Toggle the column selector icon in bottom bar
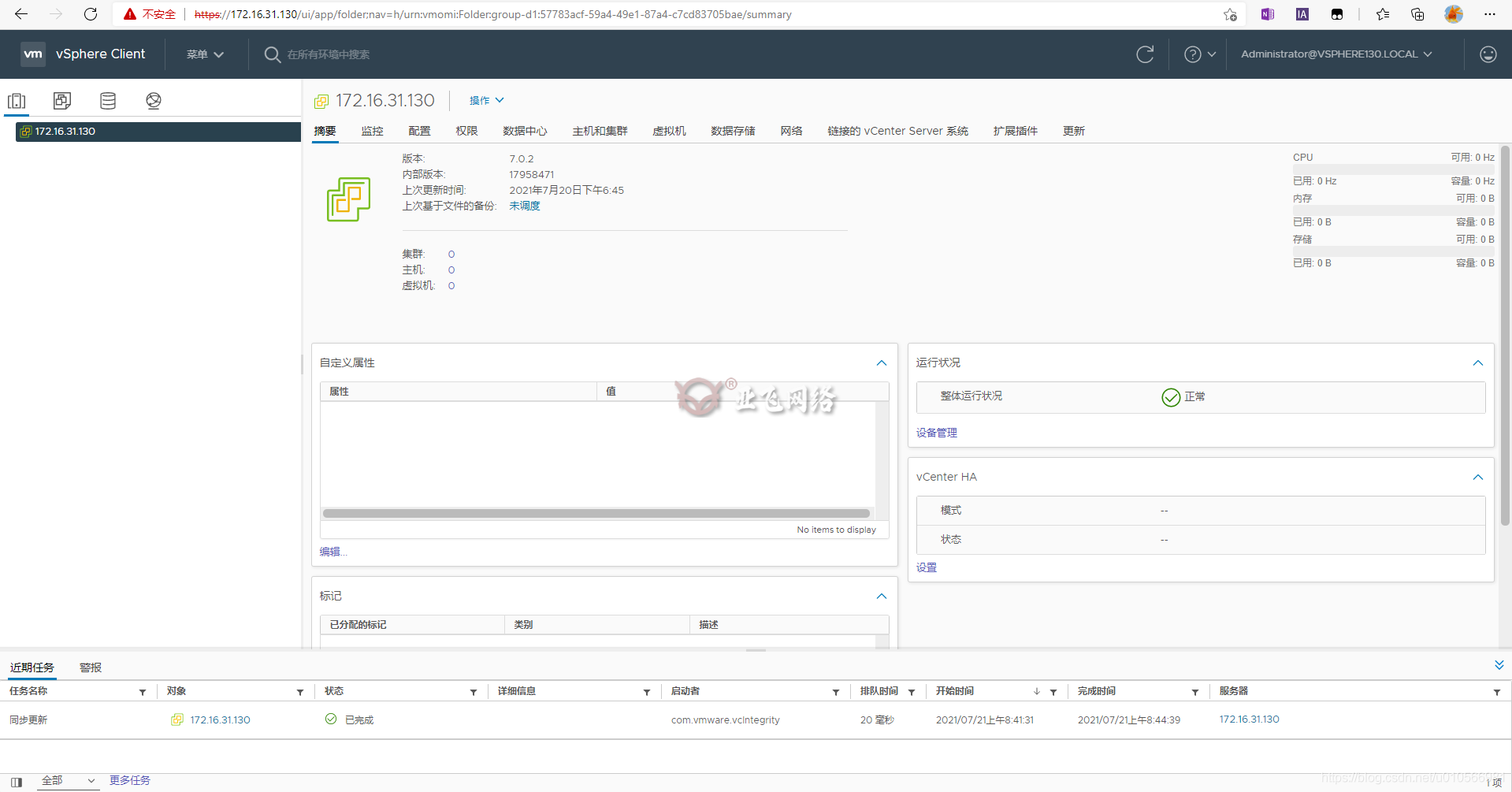This screenshot has width=1512, height=792. coord(17,782)
